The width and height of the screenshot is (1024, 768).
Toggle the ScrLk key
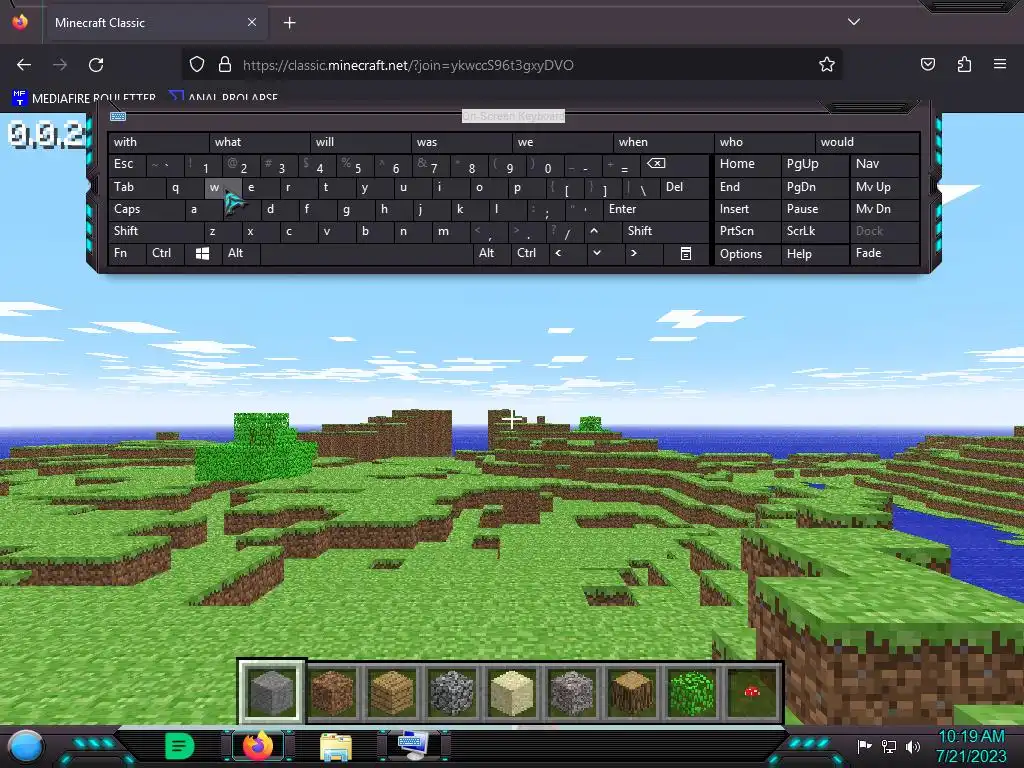pyautogui.click(x=814, y=231)
